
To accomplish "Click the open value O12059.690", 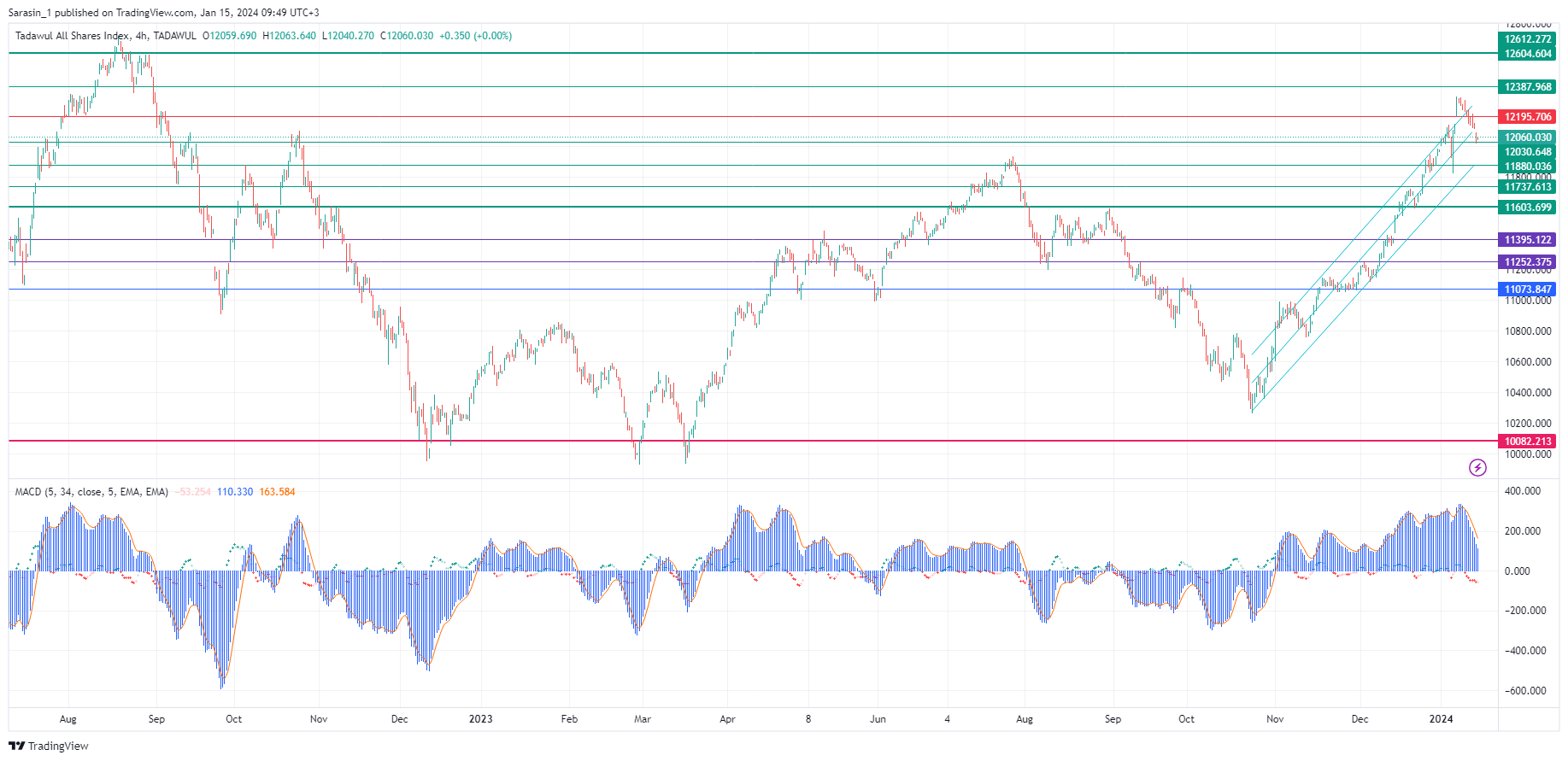I will click(230, 36).
